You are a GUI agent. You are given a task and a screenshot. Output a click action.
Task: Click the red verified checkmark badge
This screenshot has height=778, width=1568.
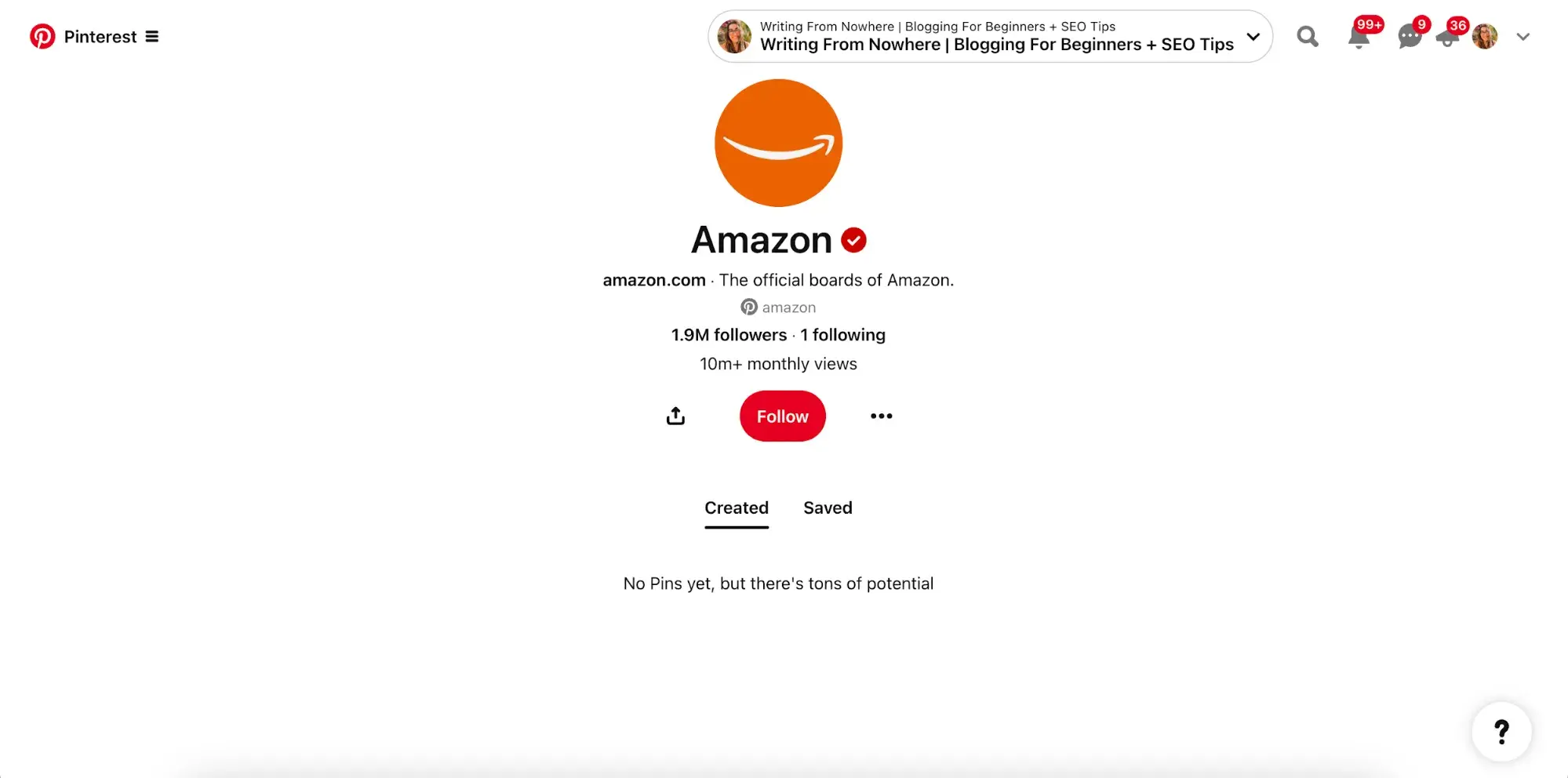(853, 240)
